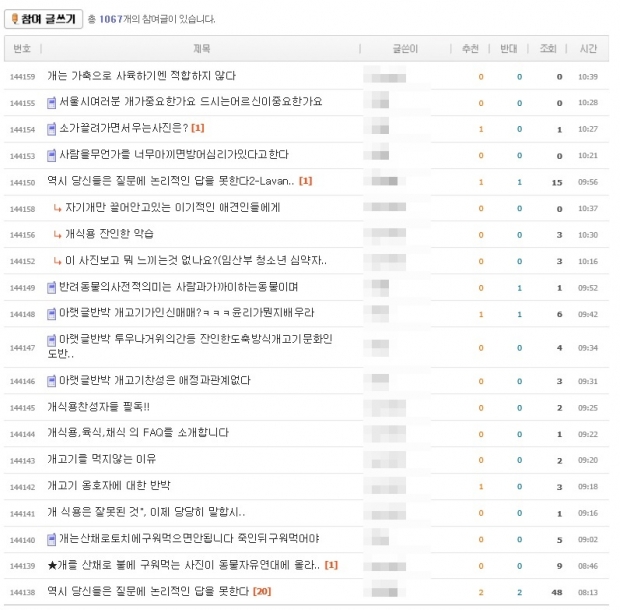
Task: Click comment count [1] on row 144139
Action: pos(331,565)
